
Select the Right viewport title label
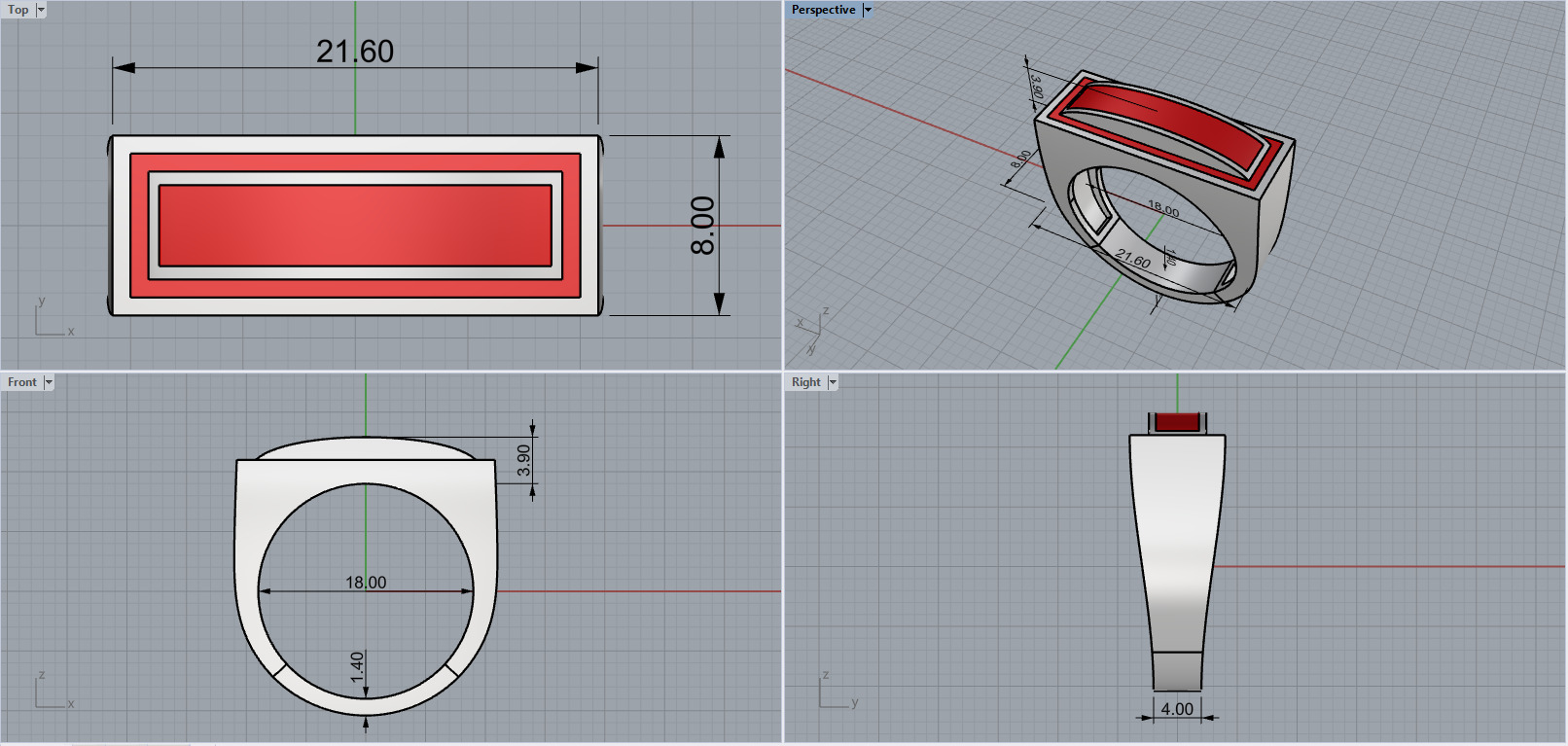806,382
